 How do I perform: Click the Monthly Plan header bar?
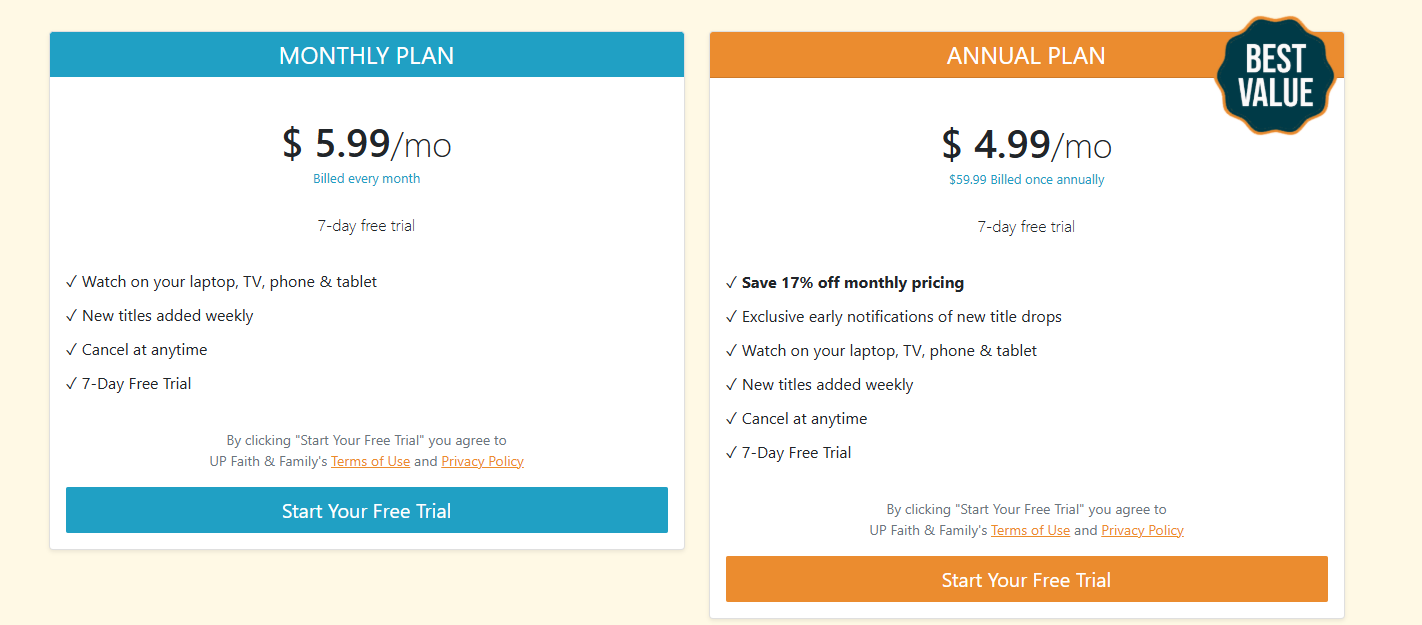pos(366,55)
